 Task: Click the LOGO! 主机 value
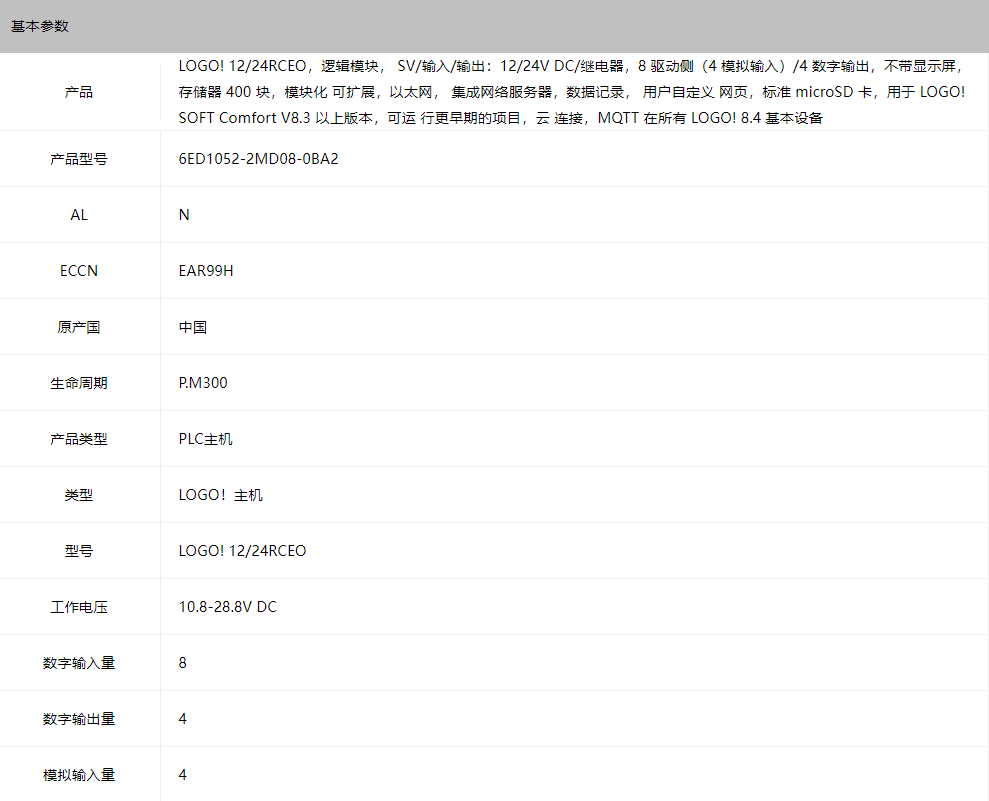tap(221, 495)
